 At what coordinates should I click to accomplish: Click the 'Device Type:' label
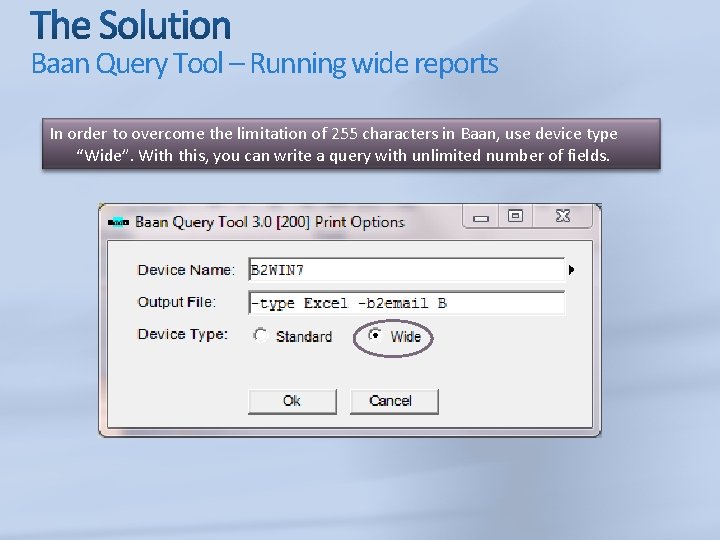pos(183,334)
